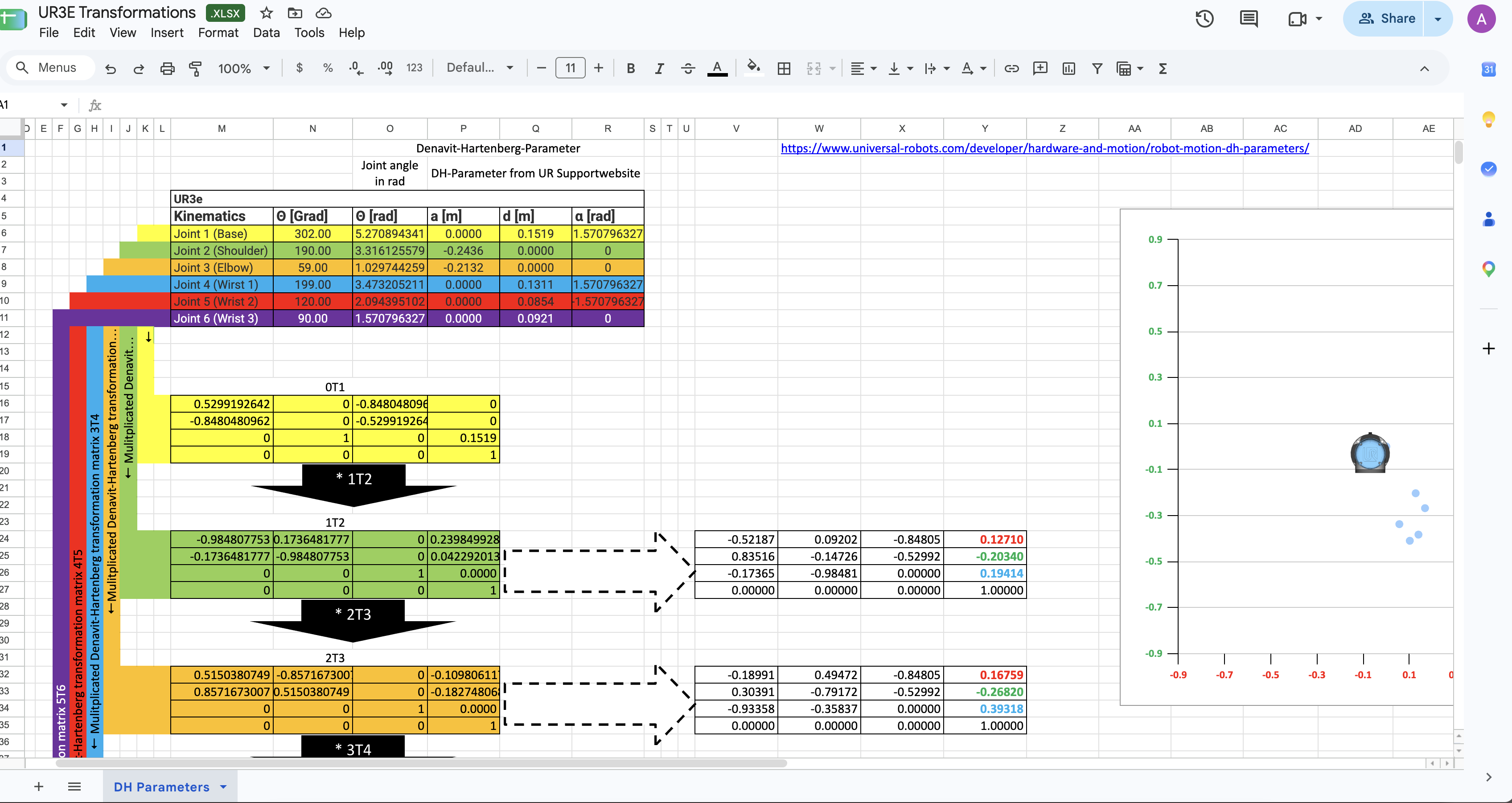Open version history clock icon
The height and width of the screenshot is (803, 1512).
click(x=1204, y=19)
